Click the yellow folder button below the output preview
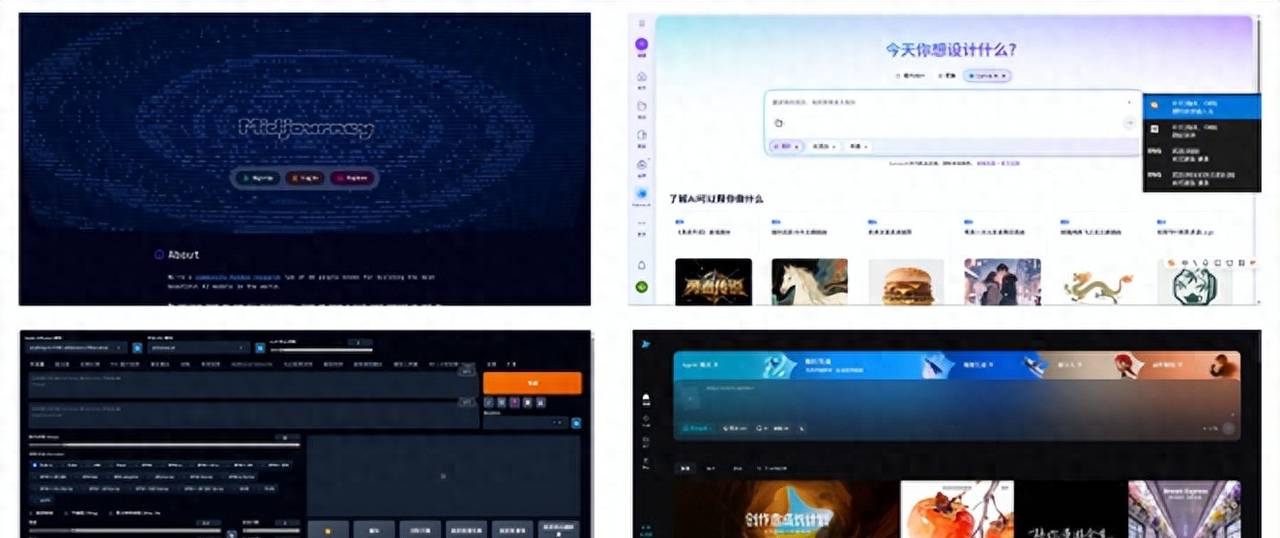Viewport: 1280px width, 538px height. [330, 529]
